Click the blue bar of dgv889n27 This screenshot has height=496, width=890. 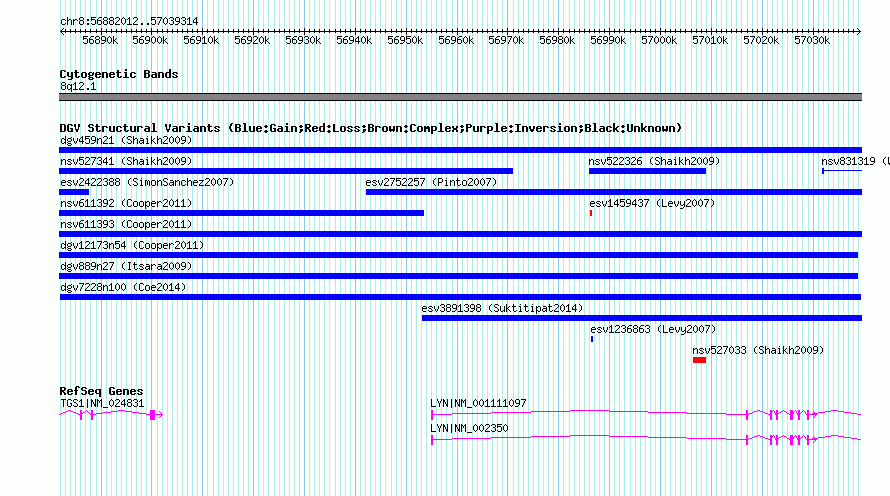coord(459,276)
